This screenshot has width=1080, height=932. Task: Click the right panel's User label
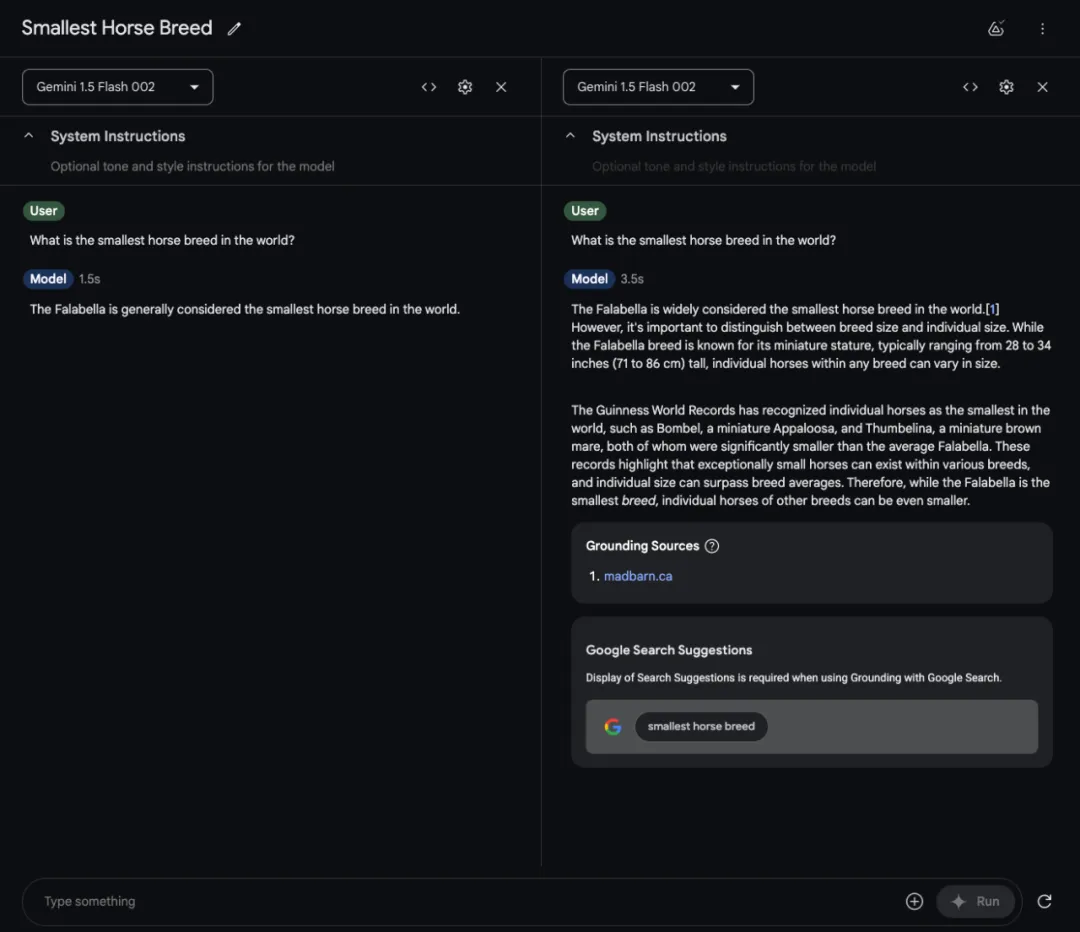click(585, 211)
